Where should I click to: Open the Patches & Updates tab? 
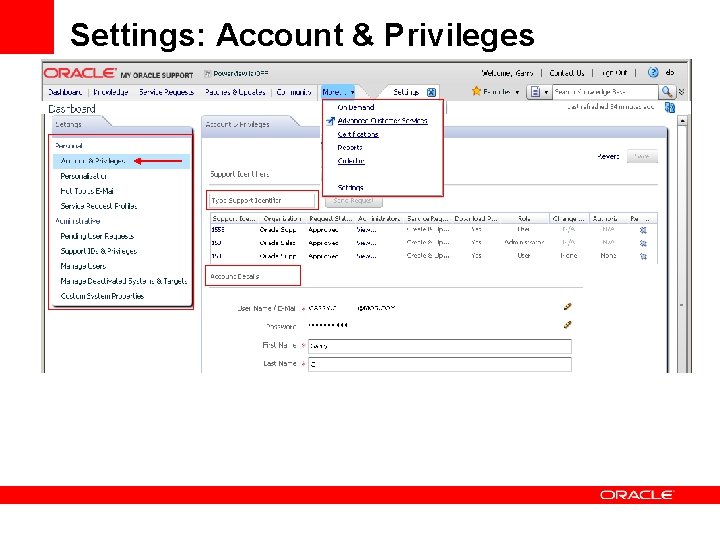[x=235, y=92]
